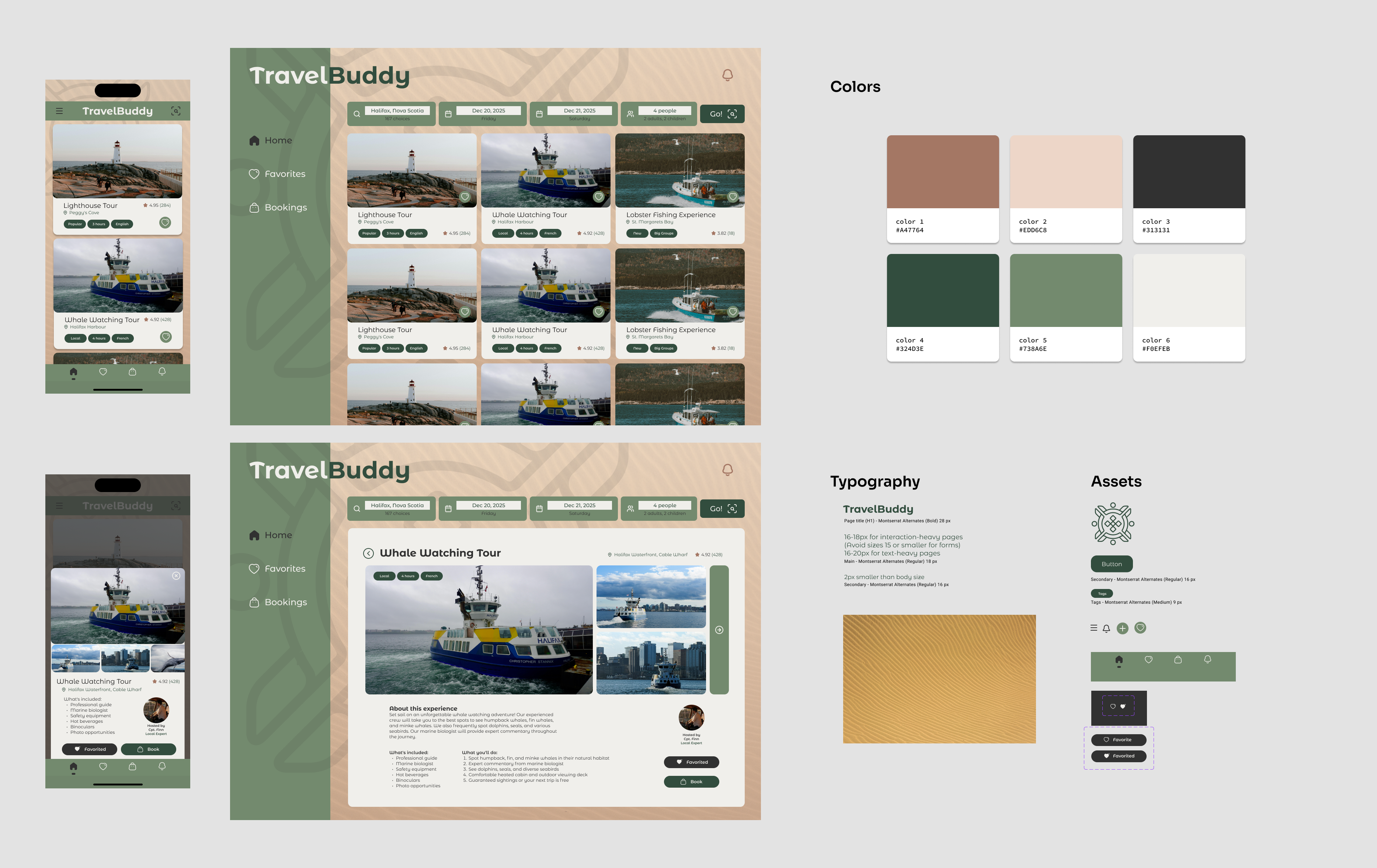Open Dec 21, 2025 date picker on detail page
Image resolution: width=1377 pixels, height=868 pixels.
pos(579,505)
